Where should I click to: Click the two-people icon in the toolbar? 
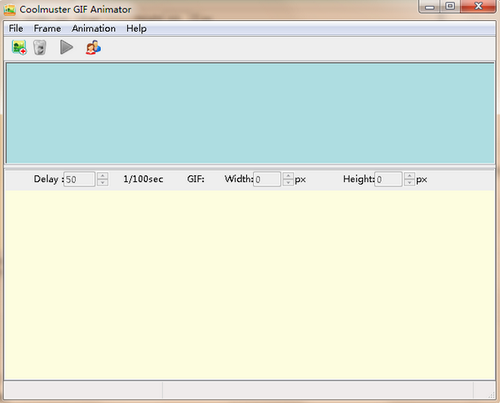click(93, 47)
